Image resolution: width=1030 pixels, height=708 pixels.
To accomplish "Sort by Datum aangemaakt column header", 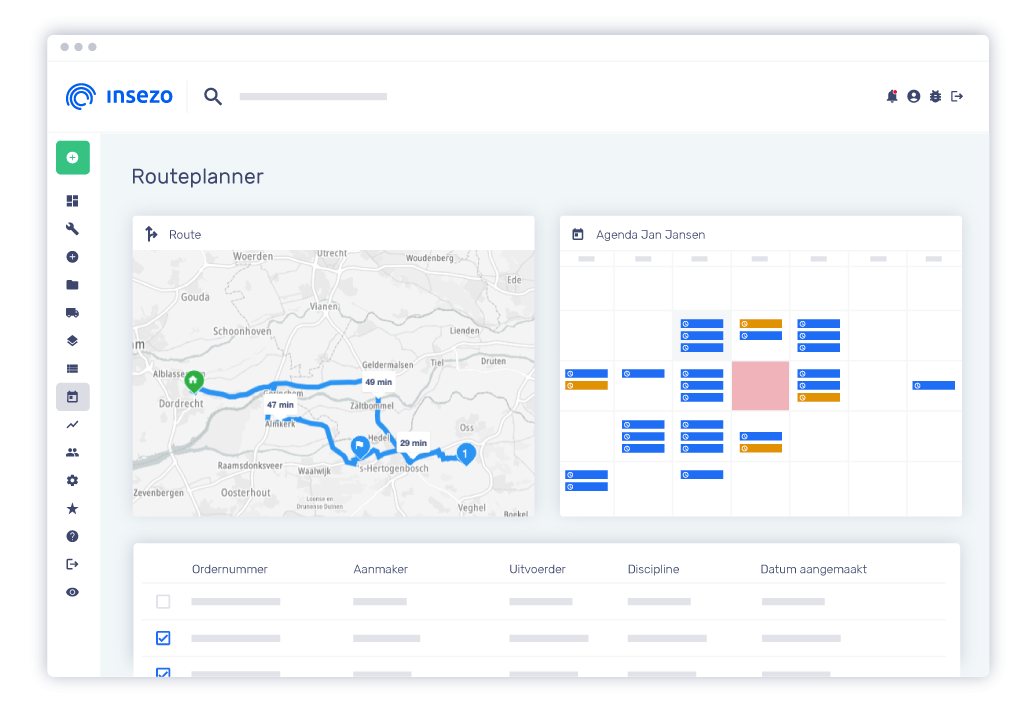I will (x=813, y=569).
